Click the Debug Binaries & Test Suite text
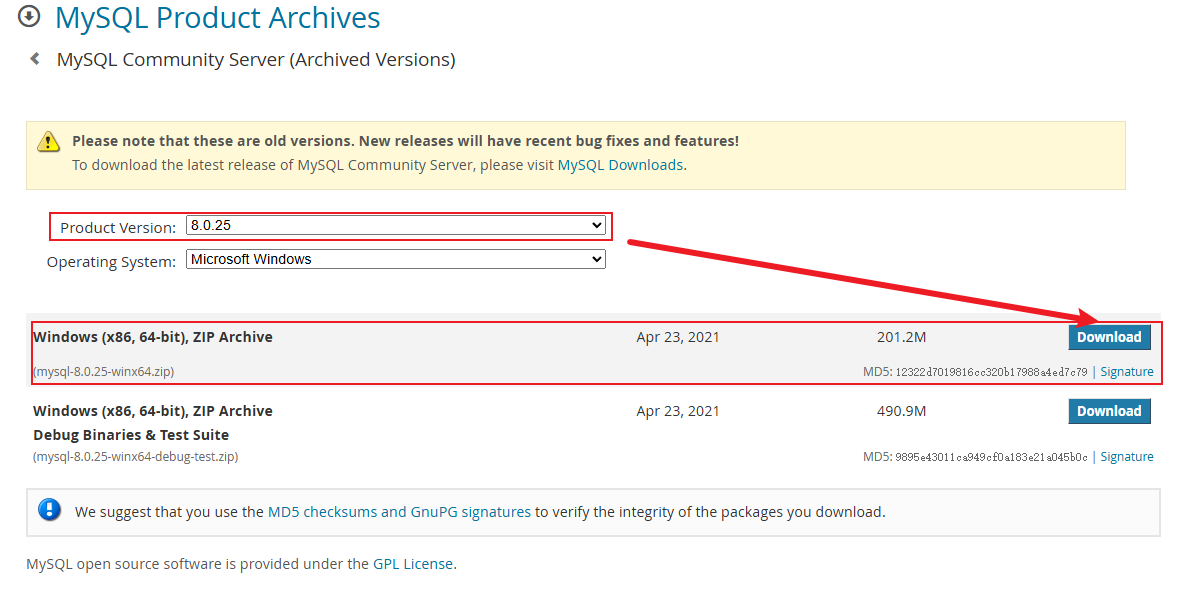The image size is (1194, 599). [x=131, y=435]
